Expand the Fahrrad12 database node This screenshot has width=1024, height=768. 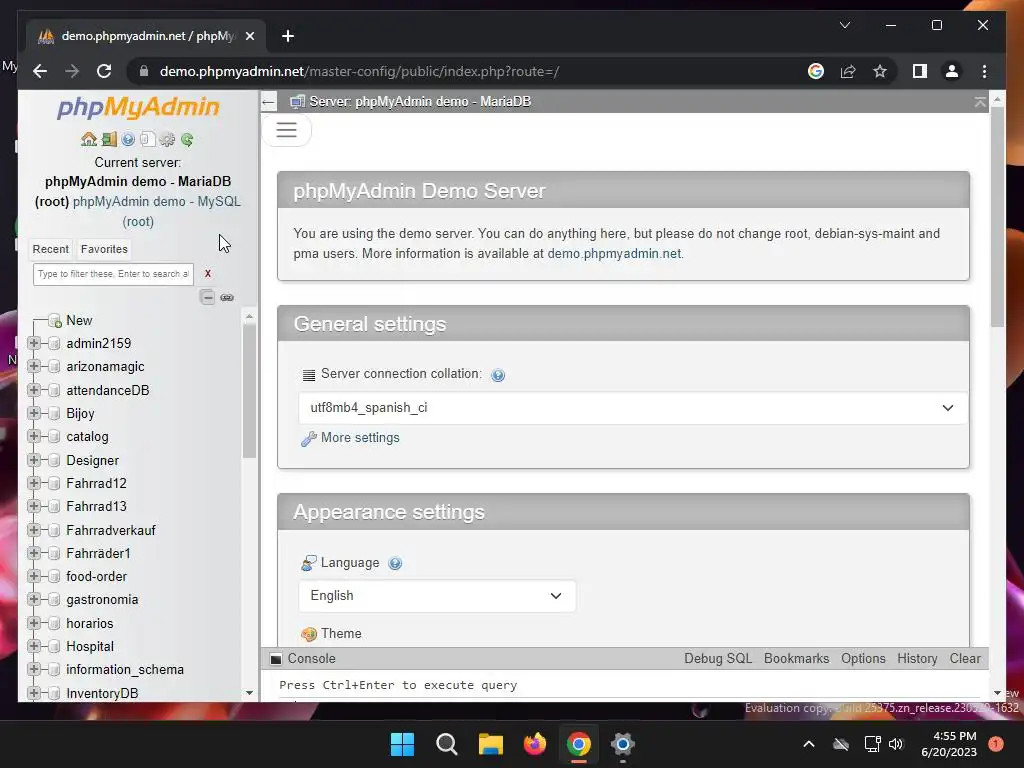click(x=34, y=483)
